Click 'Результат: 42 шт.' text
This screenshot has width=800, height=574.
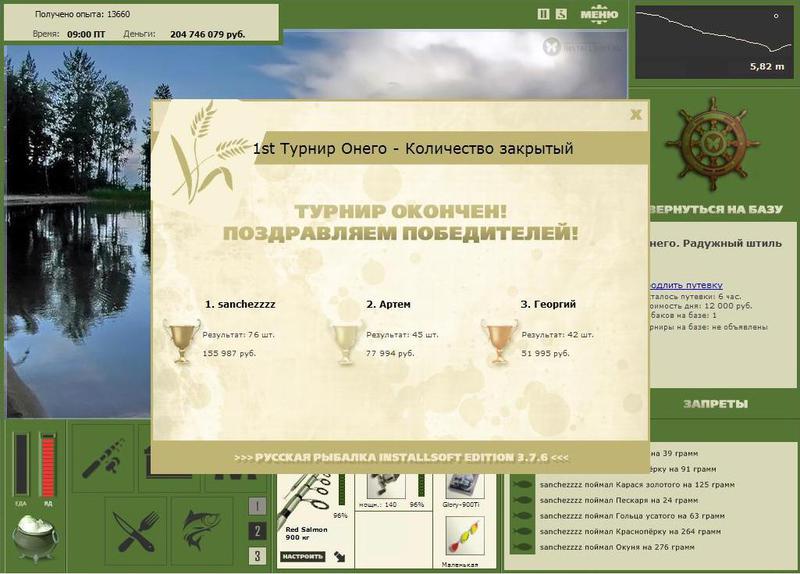click(x=557, y=335)
